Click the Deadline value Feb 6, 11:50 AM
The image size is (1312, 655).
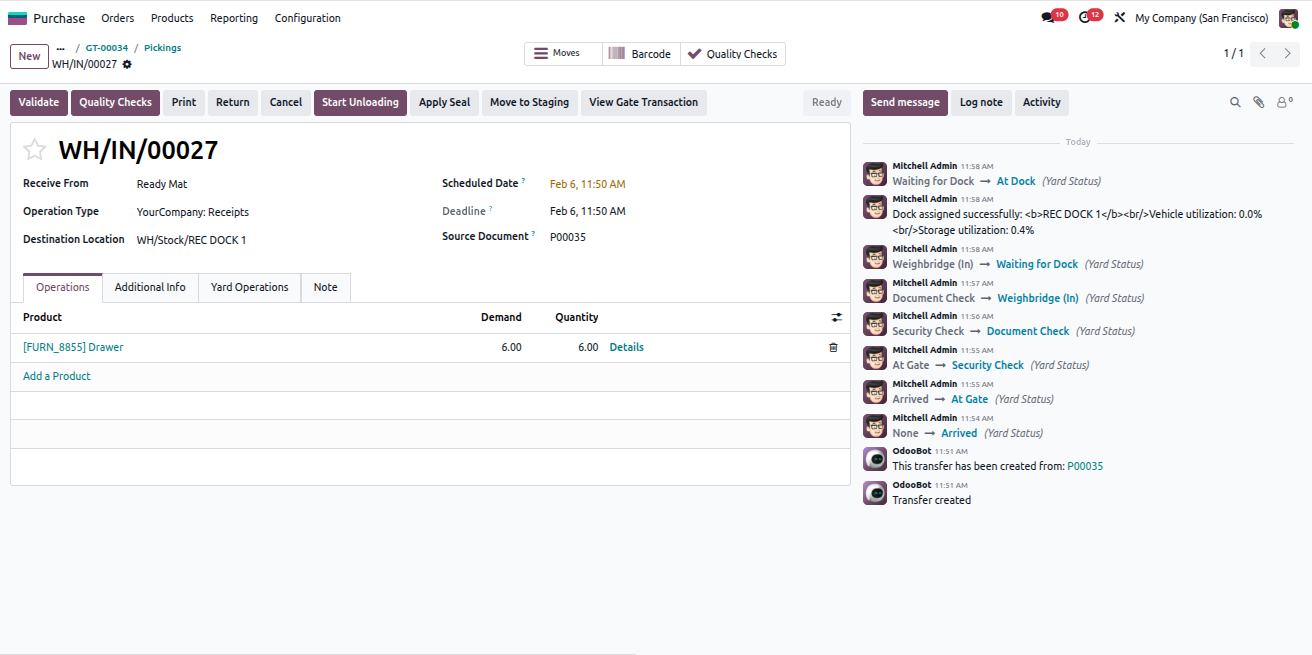pyautogui.click(x=588, y=211)
